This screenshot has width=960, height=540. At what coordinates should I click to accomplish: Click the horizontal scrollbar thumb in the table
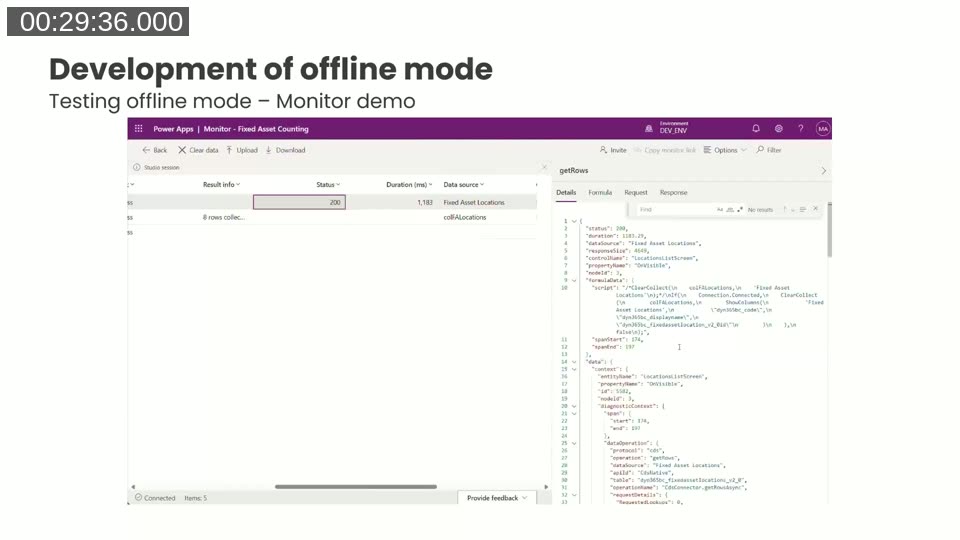pyautogui.click(x=356, y=487)
